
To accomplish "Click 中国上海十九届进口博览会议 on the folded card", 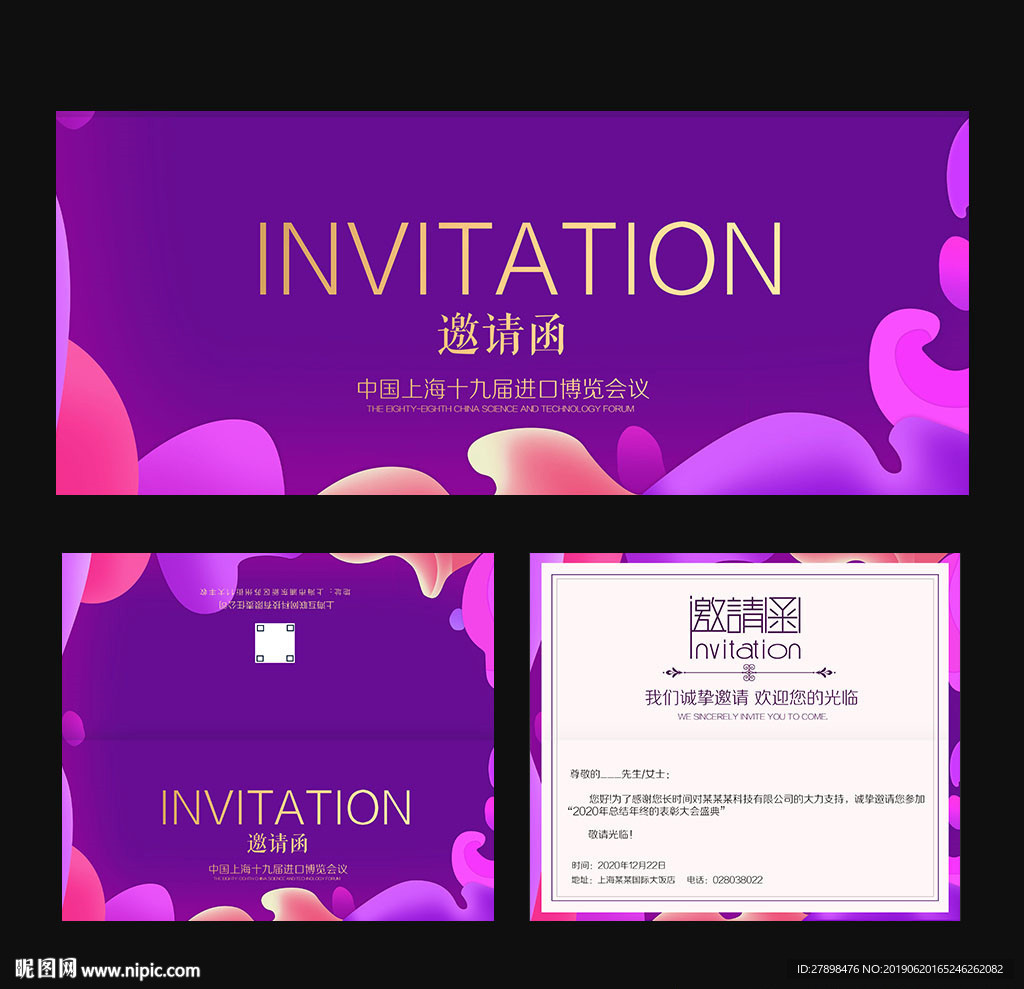I will coord(278,869).
